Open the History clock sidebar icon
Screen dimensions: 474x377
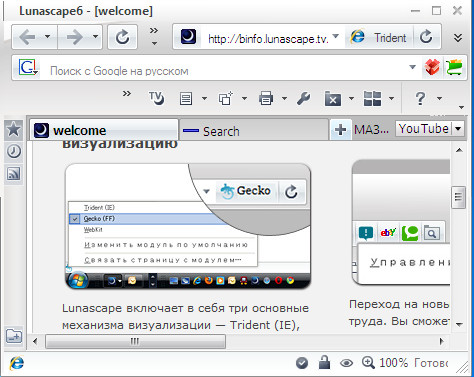pos(14,151)
